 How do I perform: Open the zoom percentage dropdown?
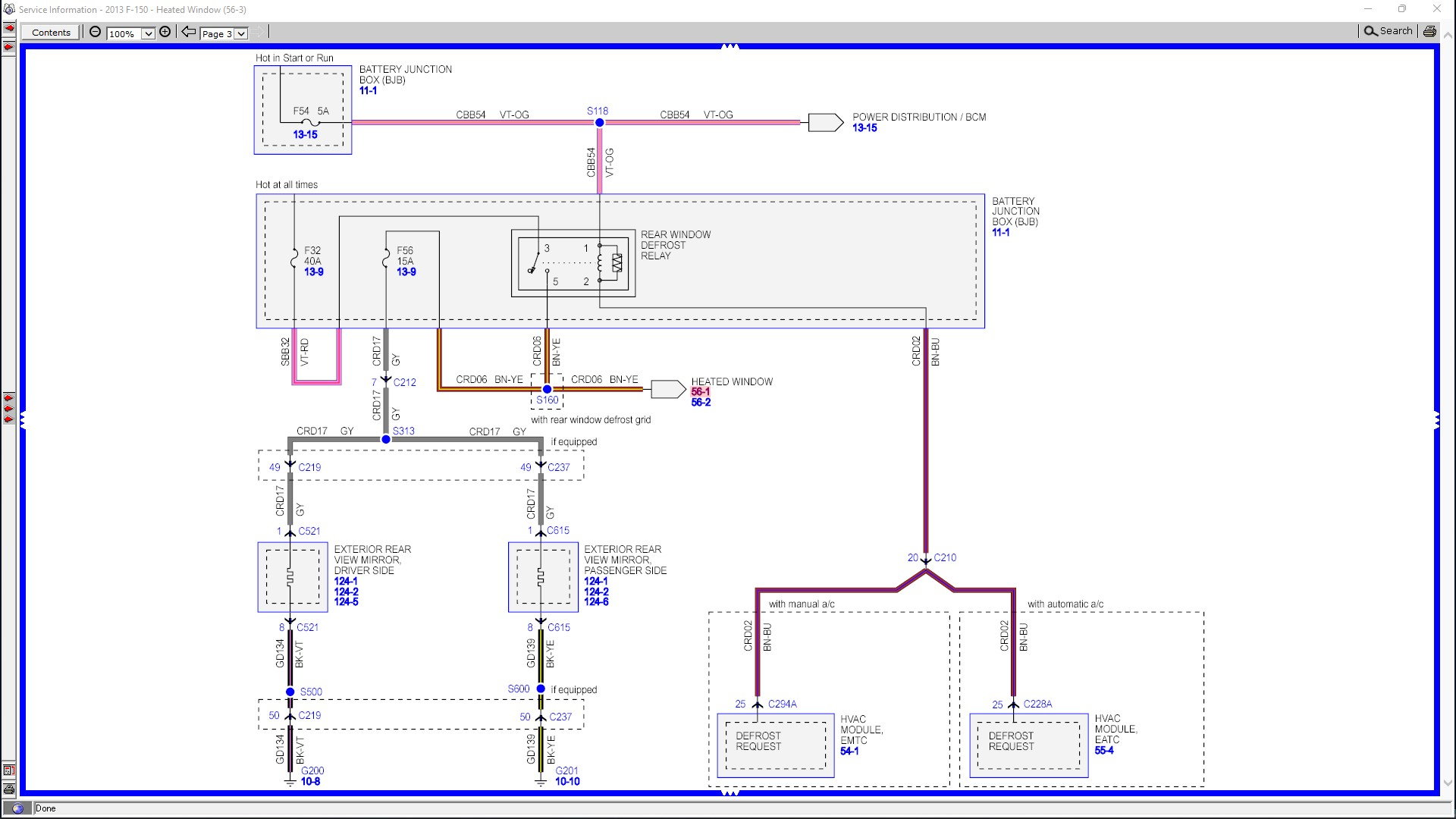click(149, 33)
